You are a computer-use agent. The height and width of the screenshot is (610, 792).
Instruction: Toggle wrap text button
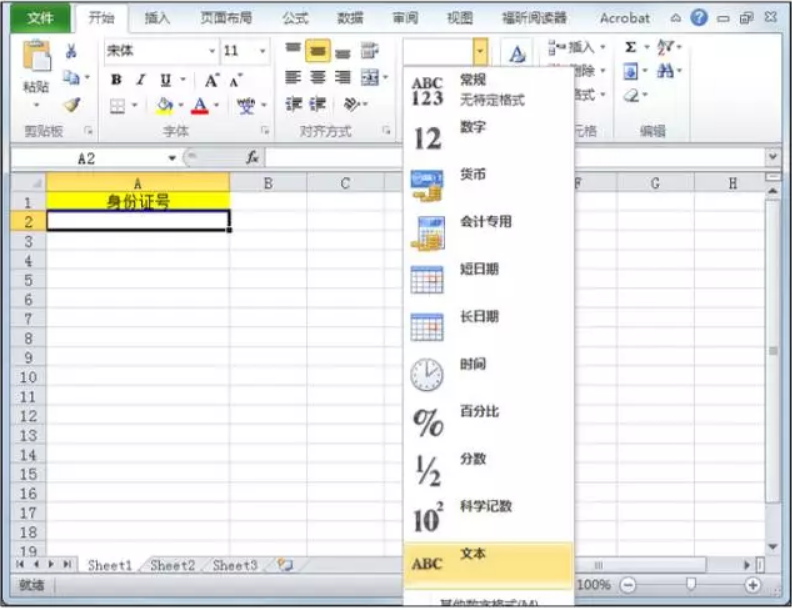[x=369, y=50]
